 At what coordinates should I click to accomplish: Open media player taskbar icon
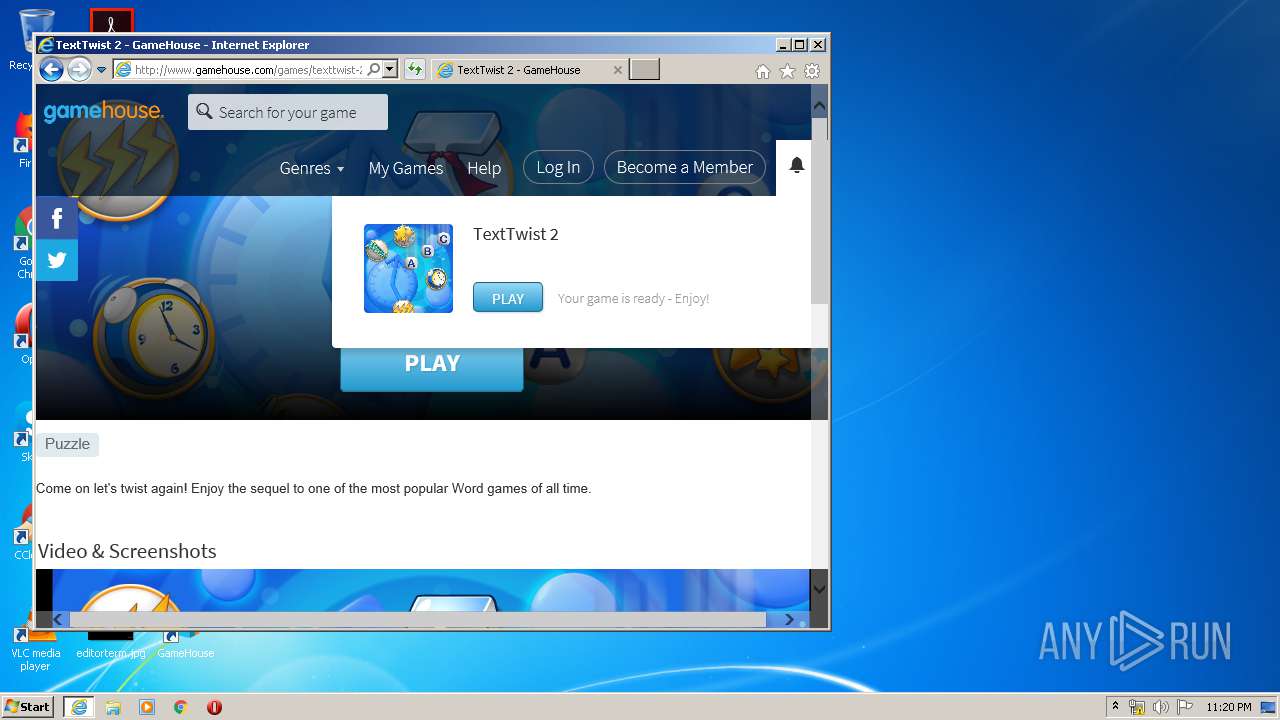(x=147, y=707)
